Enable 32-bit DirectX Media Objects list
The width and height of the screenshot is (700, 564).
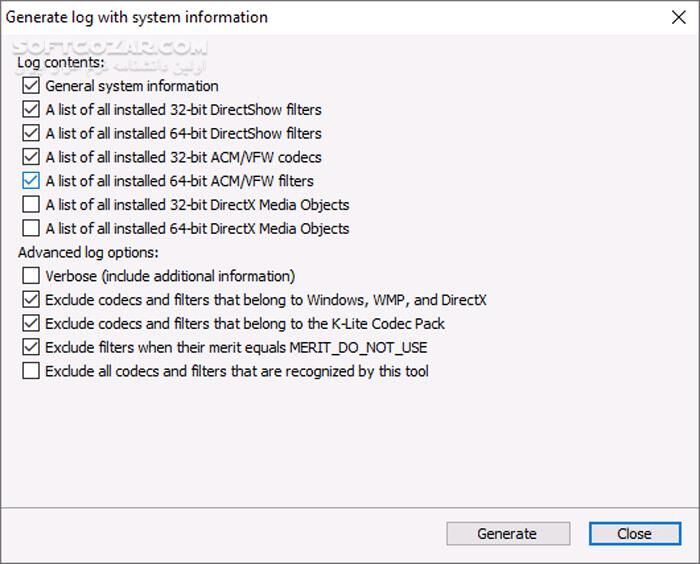[x=30, y=205]
